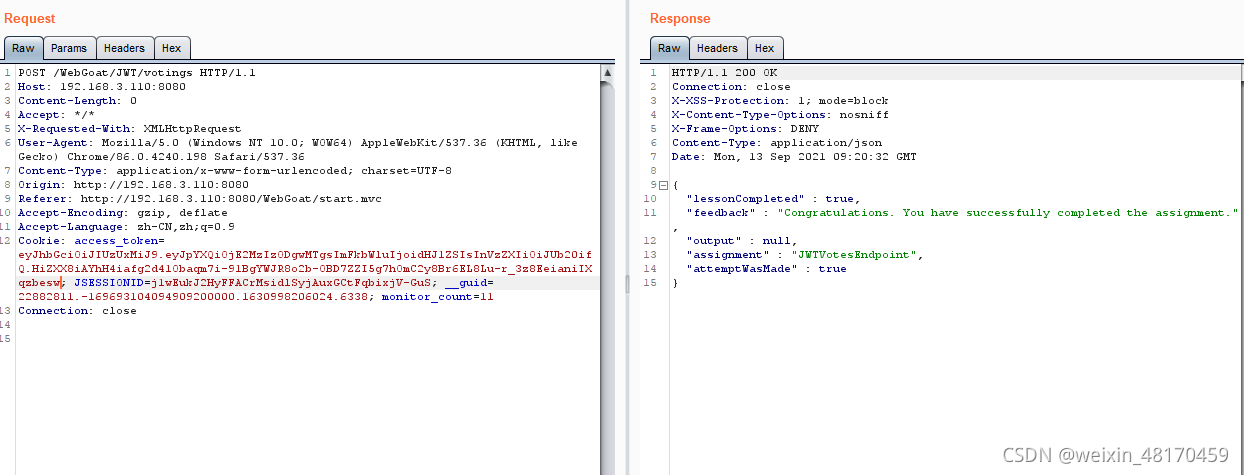Click the Accept-Language: zh-CN header line
1244x475 pixels.
point(126,227)
